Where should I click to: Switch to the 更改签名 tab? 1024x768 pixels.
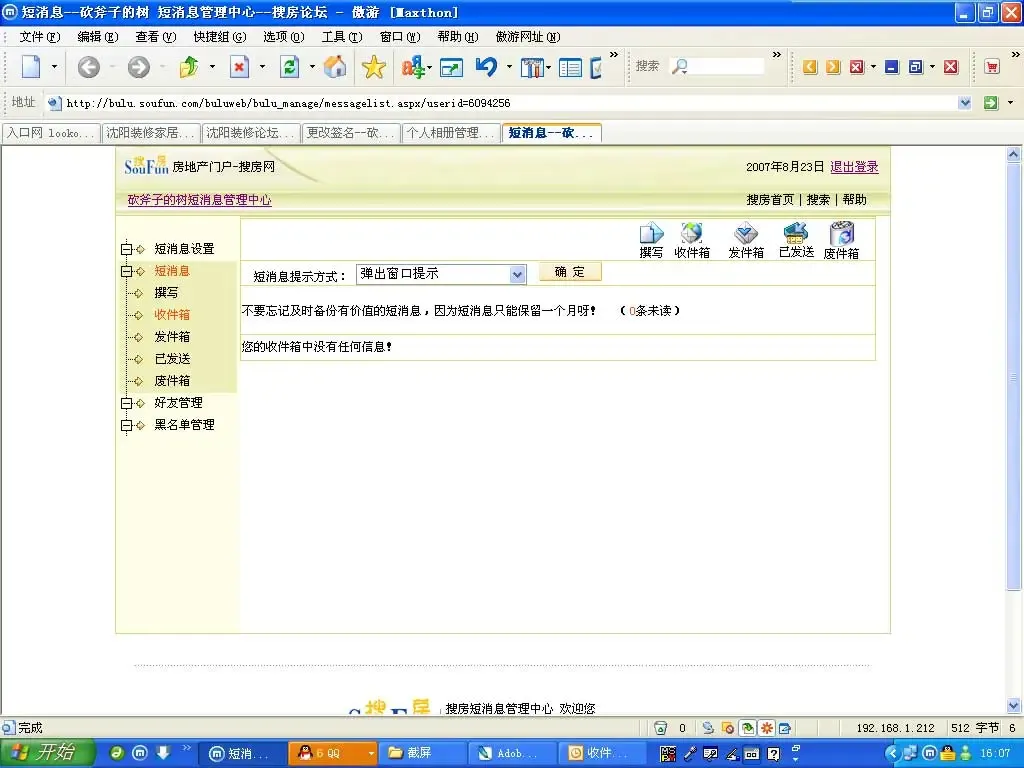click(351, 133)
